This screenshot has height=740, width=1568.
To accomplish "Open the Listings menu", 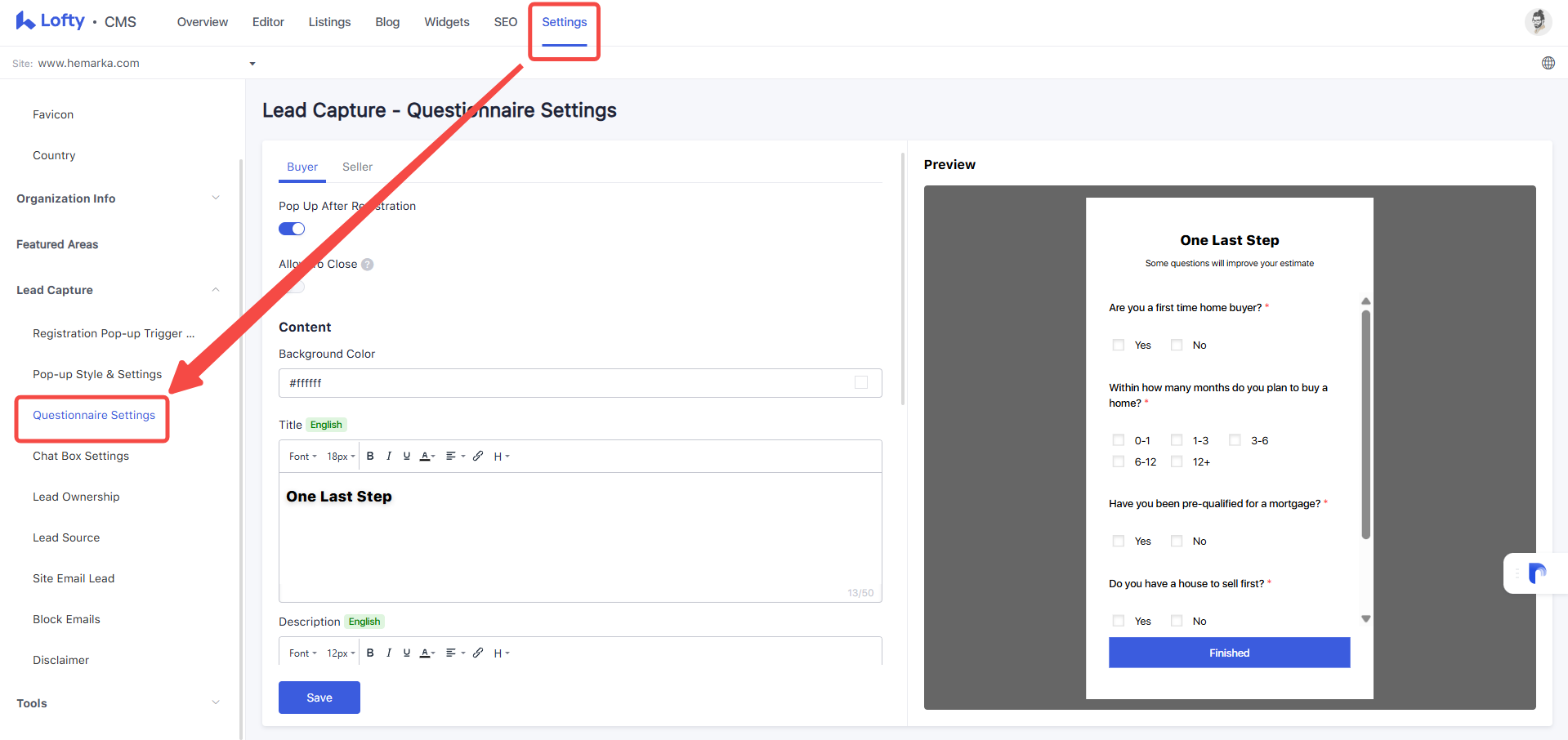I will [x=329, y=22].
